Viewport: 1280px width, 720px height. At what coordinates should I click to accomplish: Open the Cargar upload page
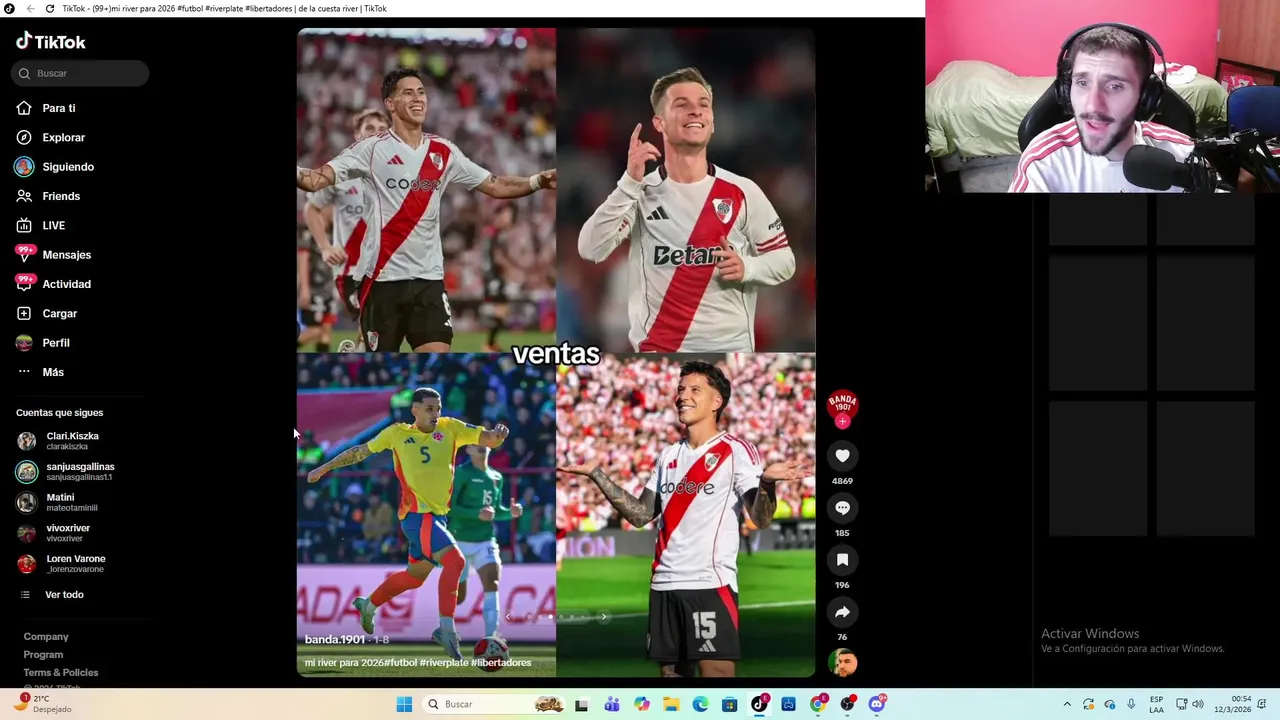[46, 313]
